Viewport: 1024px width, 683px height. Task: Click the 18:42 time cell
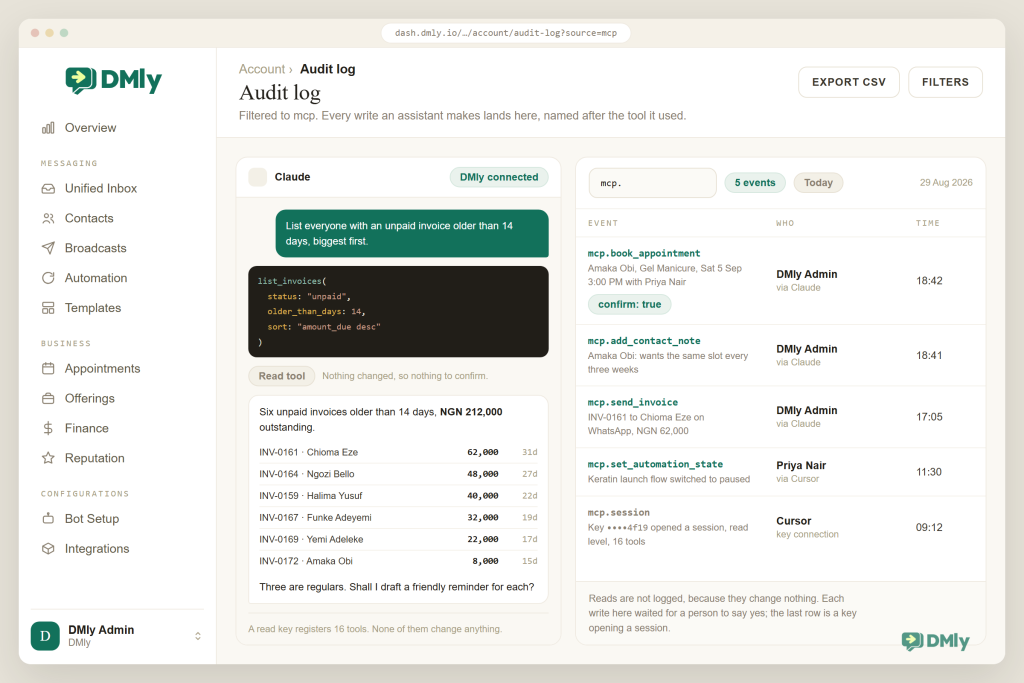[x=929, y=281]
